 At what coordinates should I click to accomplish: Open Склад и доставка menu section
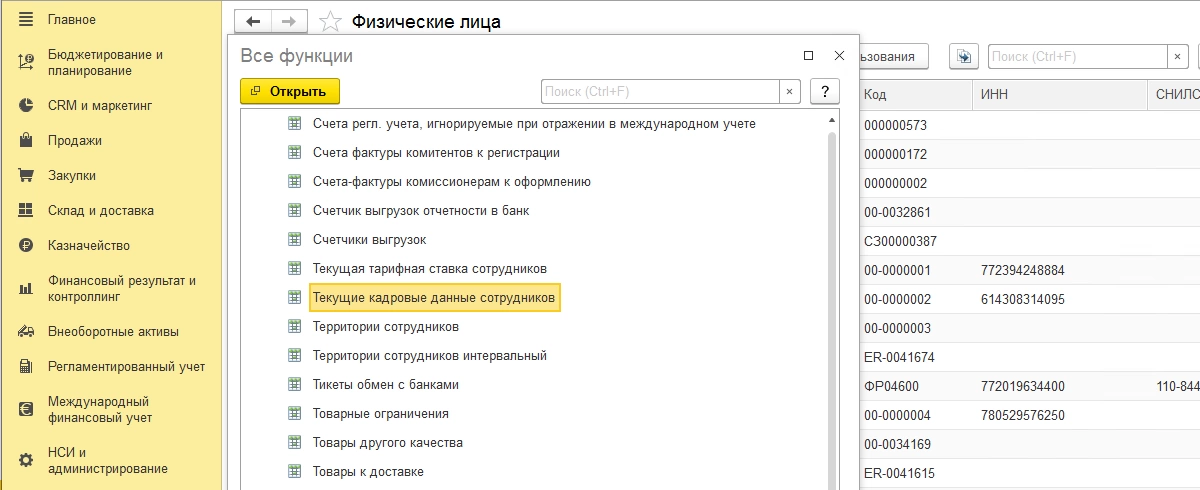pos(100,211)
